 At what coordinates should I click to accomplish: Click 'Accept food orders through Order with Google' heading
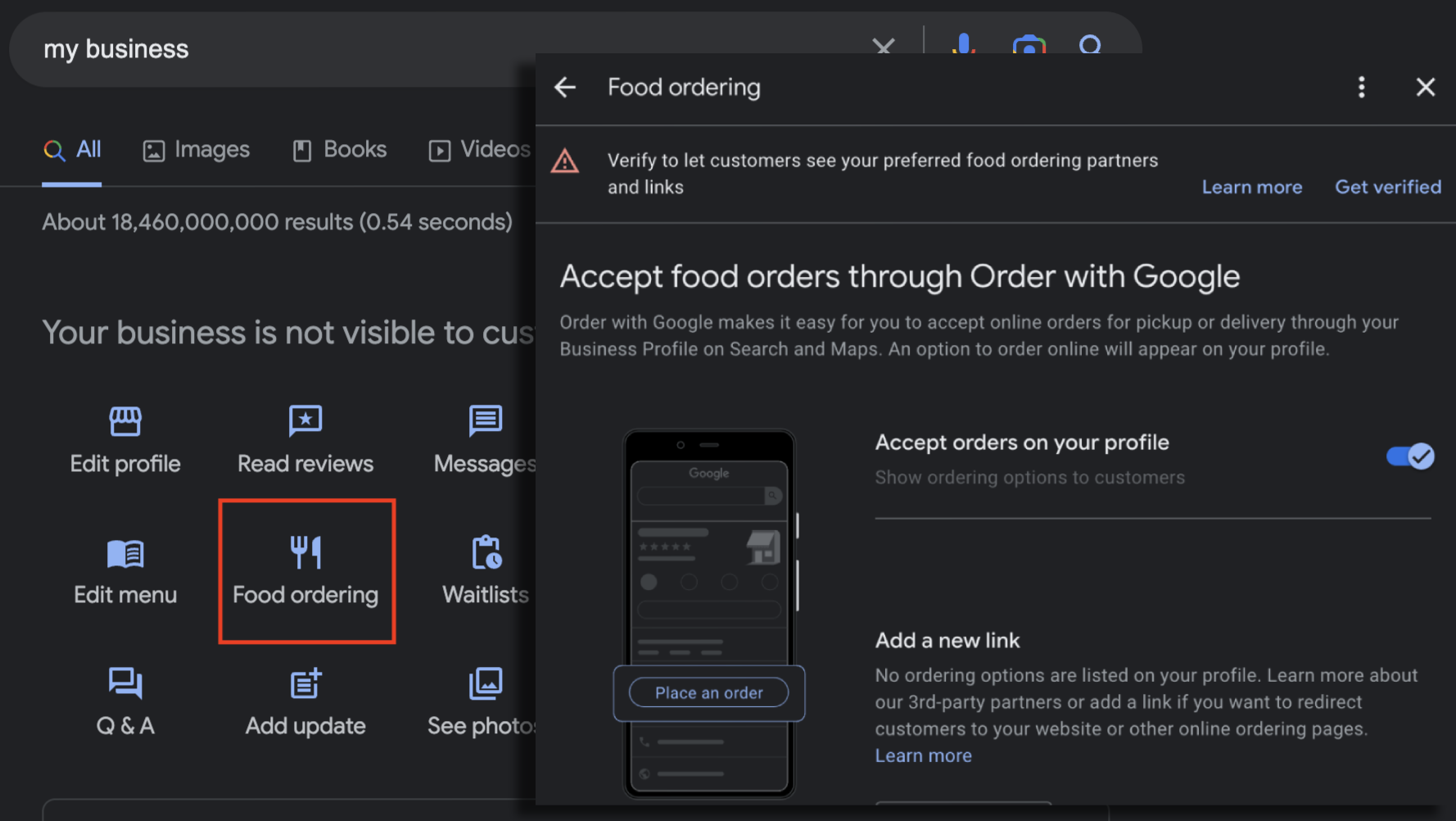(x=900, y=277)
